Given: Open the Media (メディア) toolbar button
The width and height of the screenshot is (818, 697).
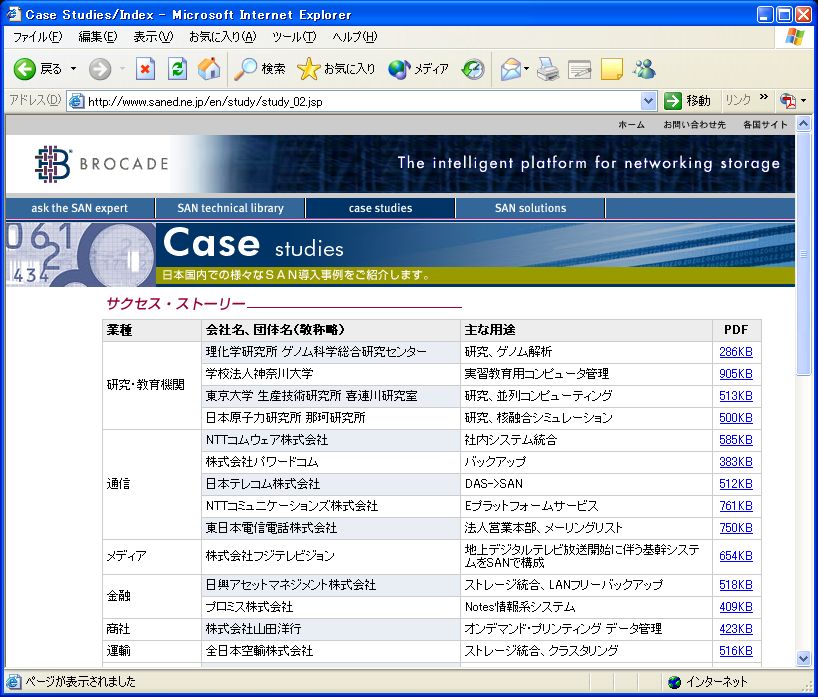Looking at the screenshot, I should pyautogui.click(x=418, y=69).
